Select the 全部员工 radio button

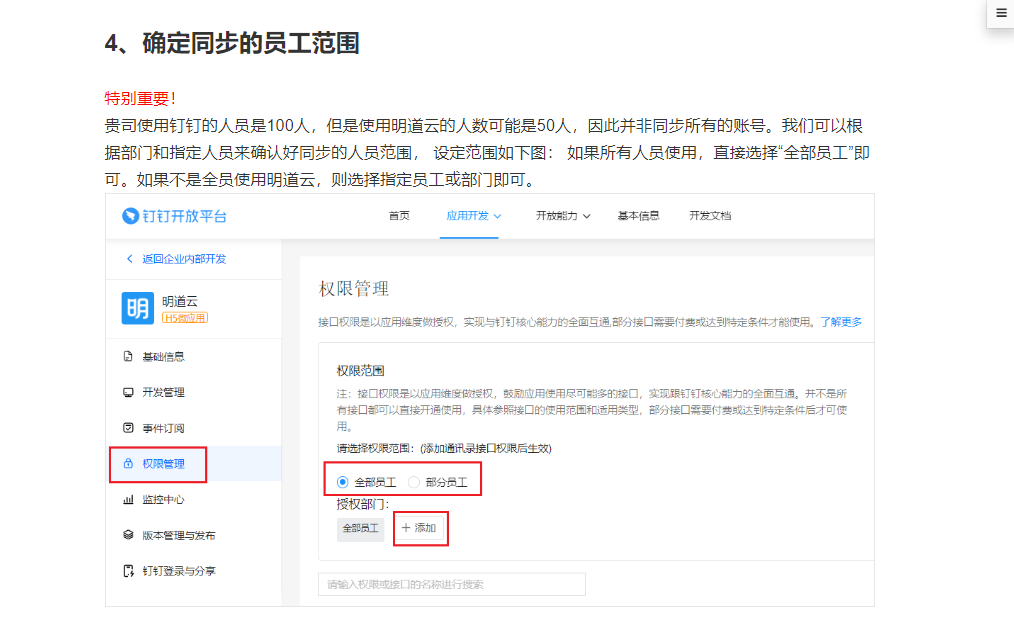point(344,482)
